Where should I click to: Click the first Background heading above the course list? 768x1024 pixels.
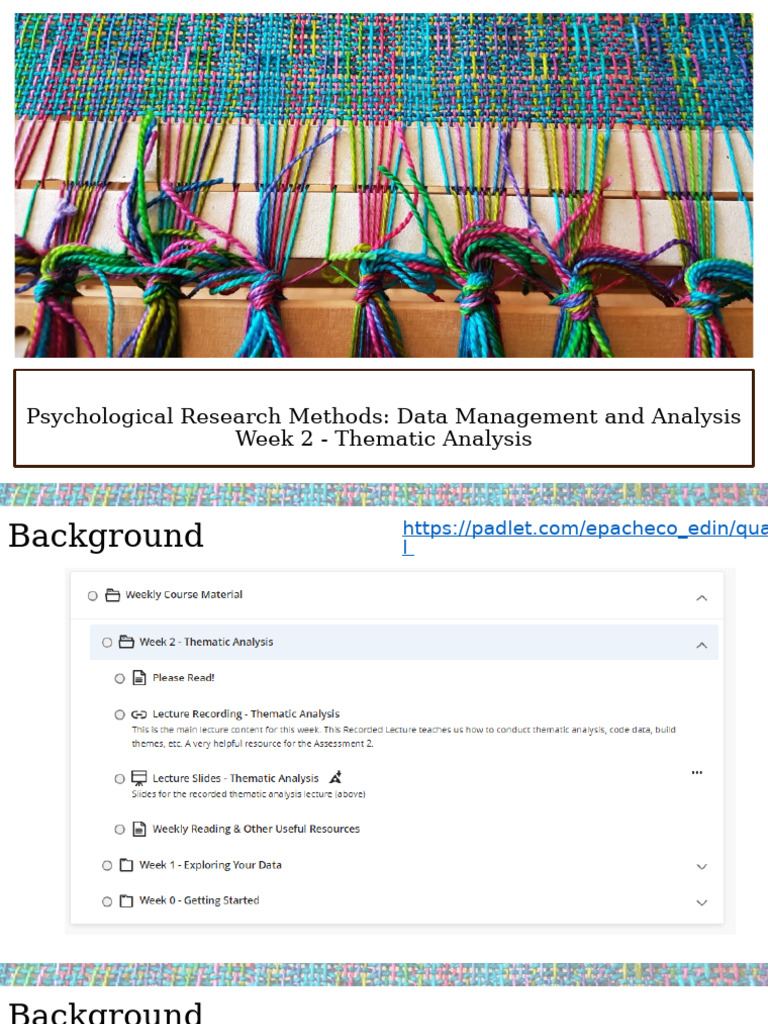pyautogui.click(x=106, y=536)
